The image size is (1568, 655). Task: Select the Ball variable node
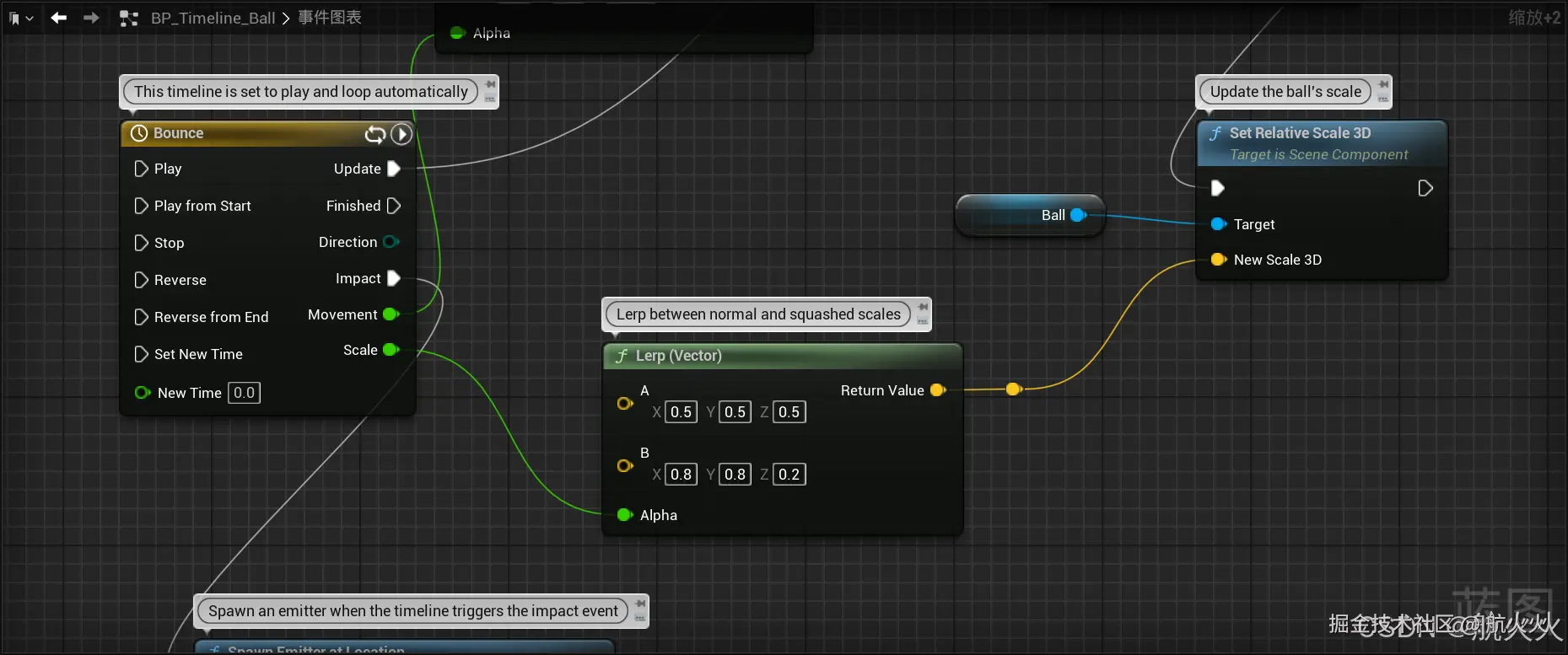[x=1030, y=215]
